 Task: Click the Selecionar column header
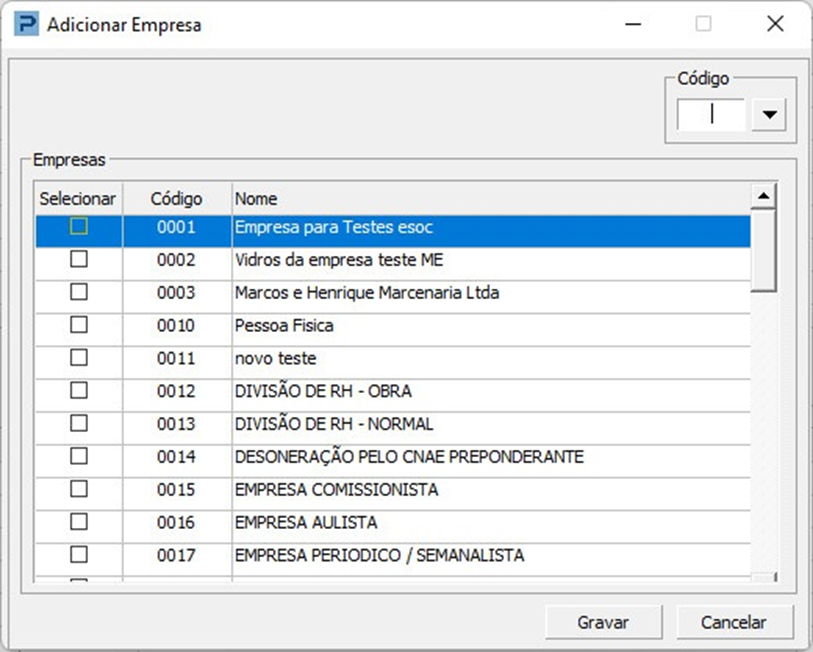click(x=78, y=198)
